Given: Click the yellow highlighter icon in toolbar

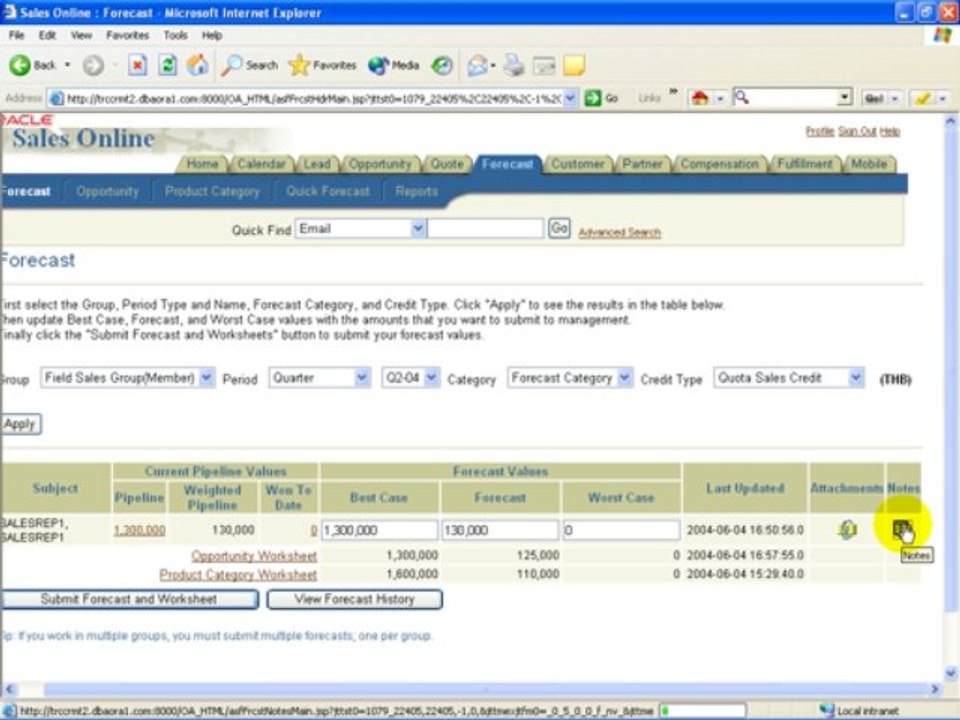Looking at the screenshot, I should click(x=923, y=98).
